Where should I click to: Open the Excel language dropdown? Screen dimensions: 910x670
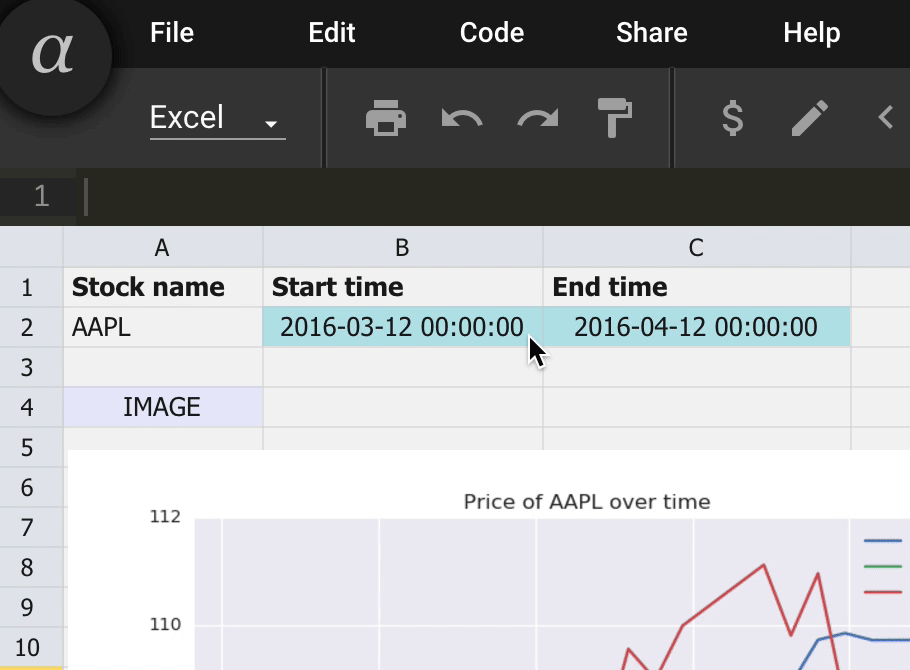pos(217,118)
